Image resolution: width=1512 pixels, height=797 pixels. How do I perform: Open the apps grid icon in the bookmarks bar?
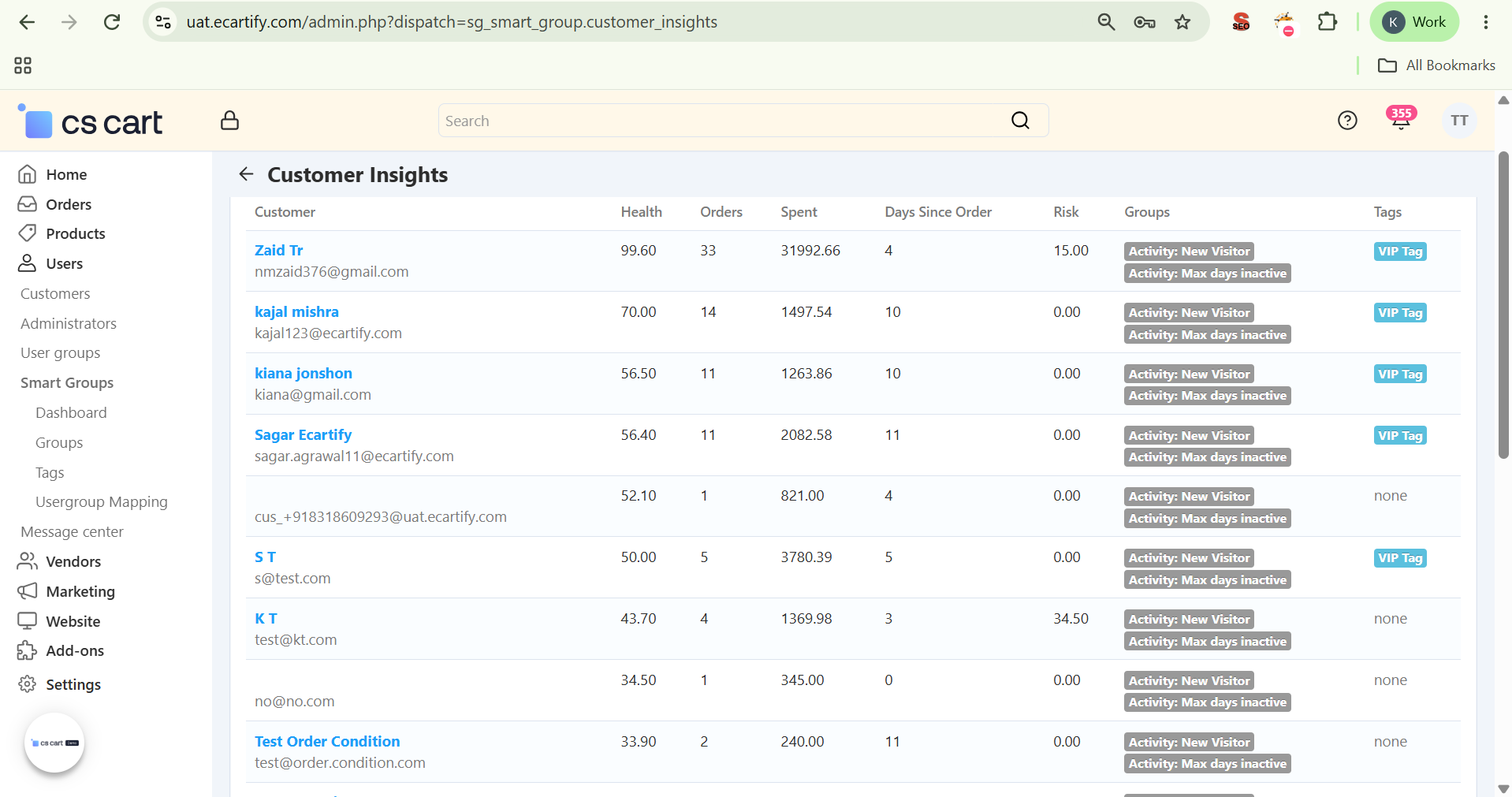23,65
